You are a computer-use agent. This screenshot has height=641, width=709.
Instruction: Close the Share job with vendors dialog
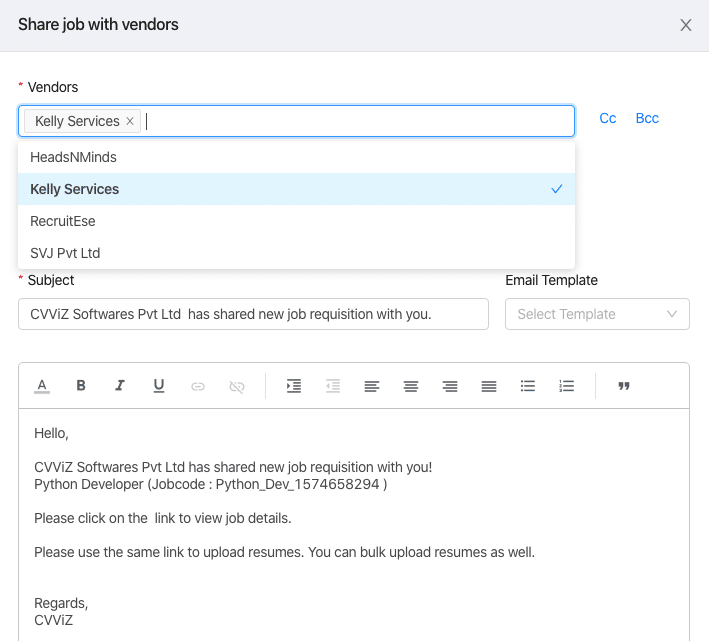pyautogui.click(x=686, y=25)
